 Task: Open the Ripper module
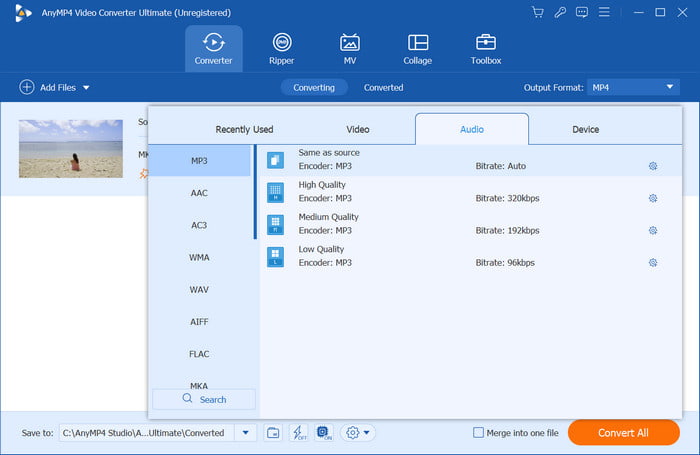[x=282, y=49]
